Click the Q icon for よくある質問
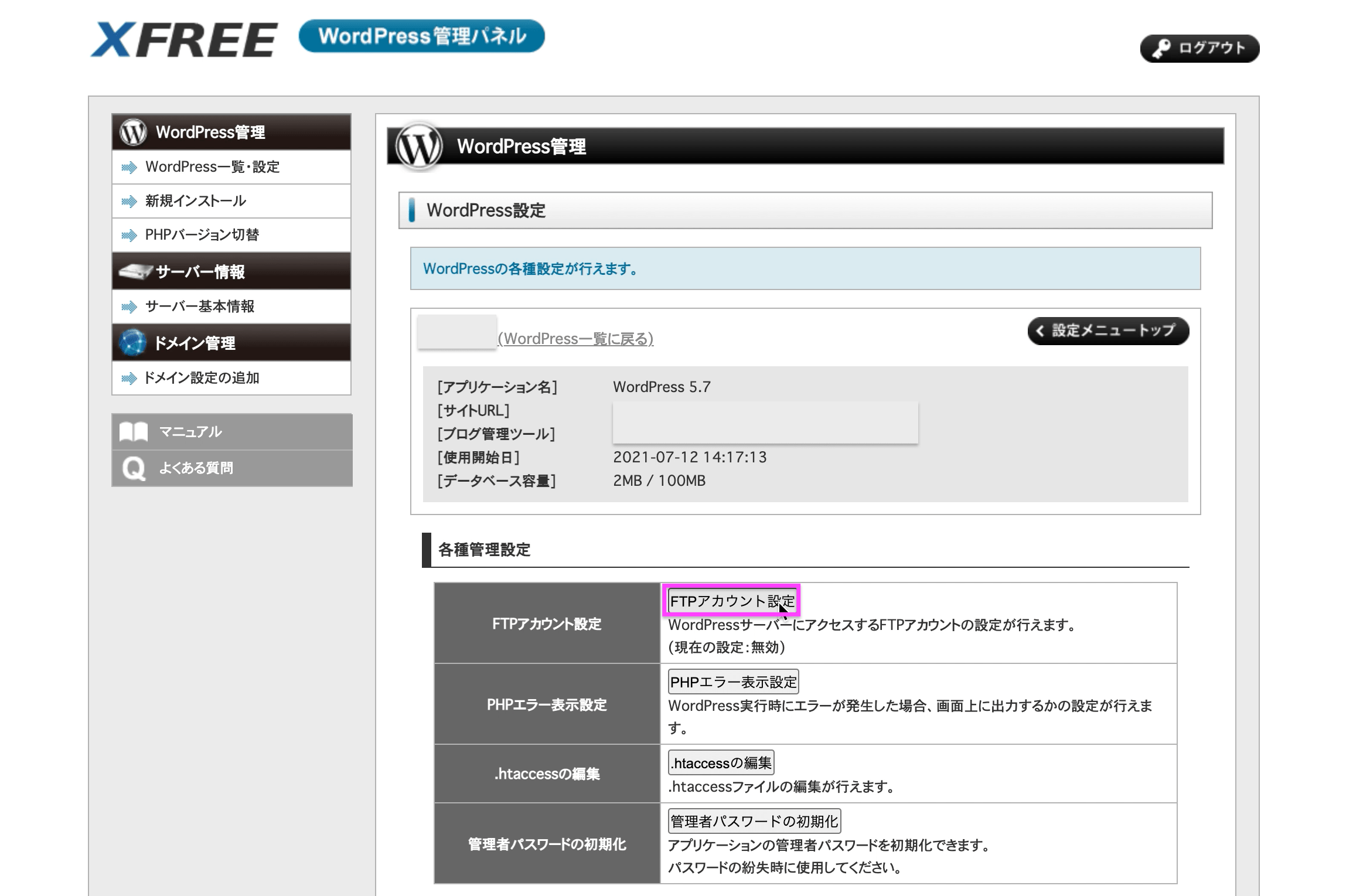This screenshot has width=1370, height=896. click(134, 468)
